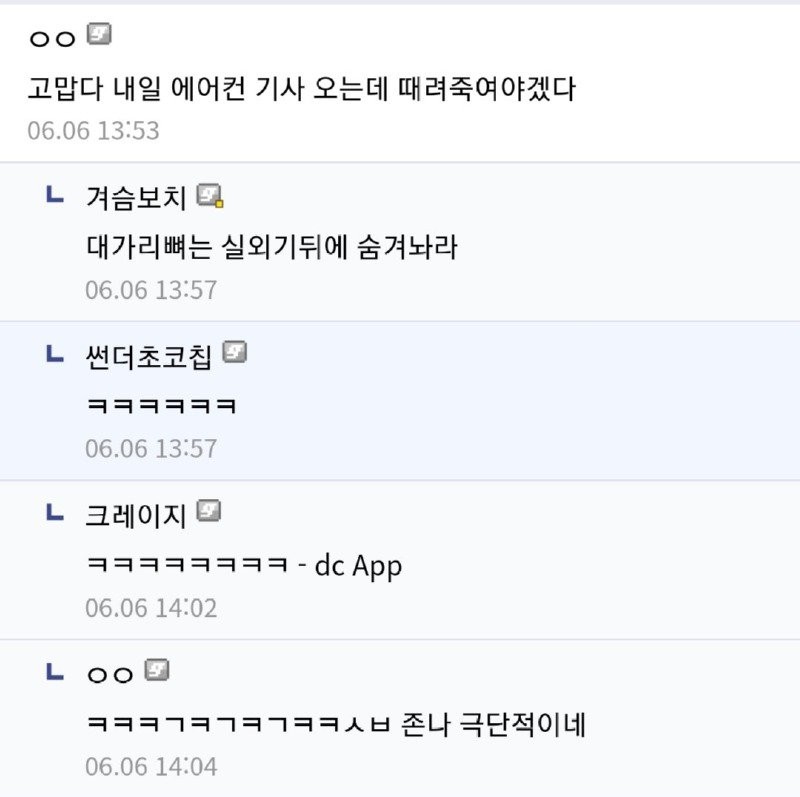Click the badge icon beside 썬더초코칩
The height and width of the screenshot is (797, 800).
[x=235, y=352]
